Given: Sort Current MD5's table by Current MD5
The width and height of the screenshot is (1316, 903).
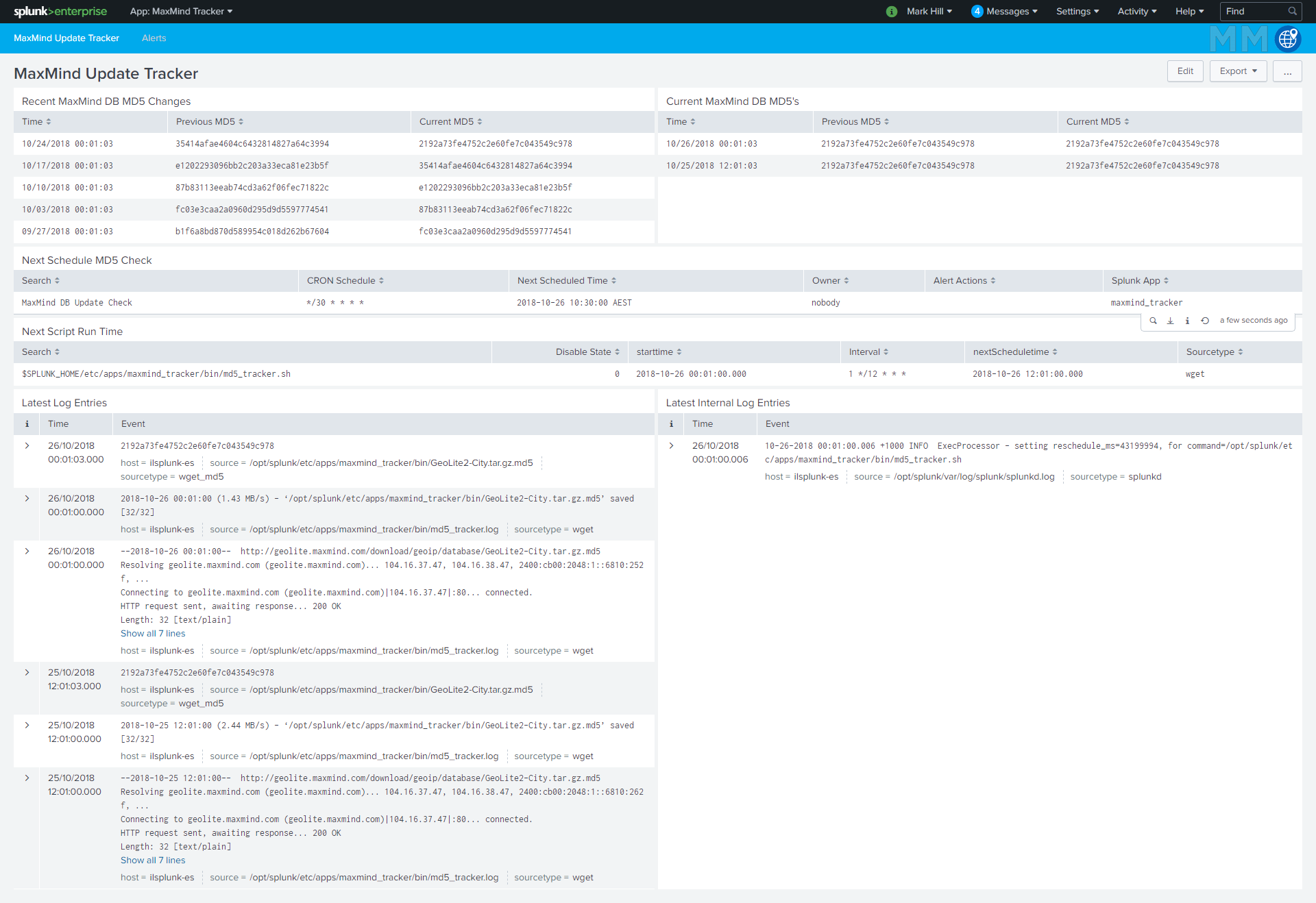Looking at the screenshot, I should (x=1098, y=122).
